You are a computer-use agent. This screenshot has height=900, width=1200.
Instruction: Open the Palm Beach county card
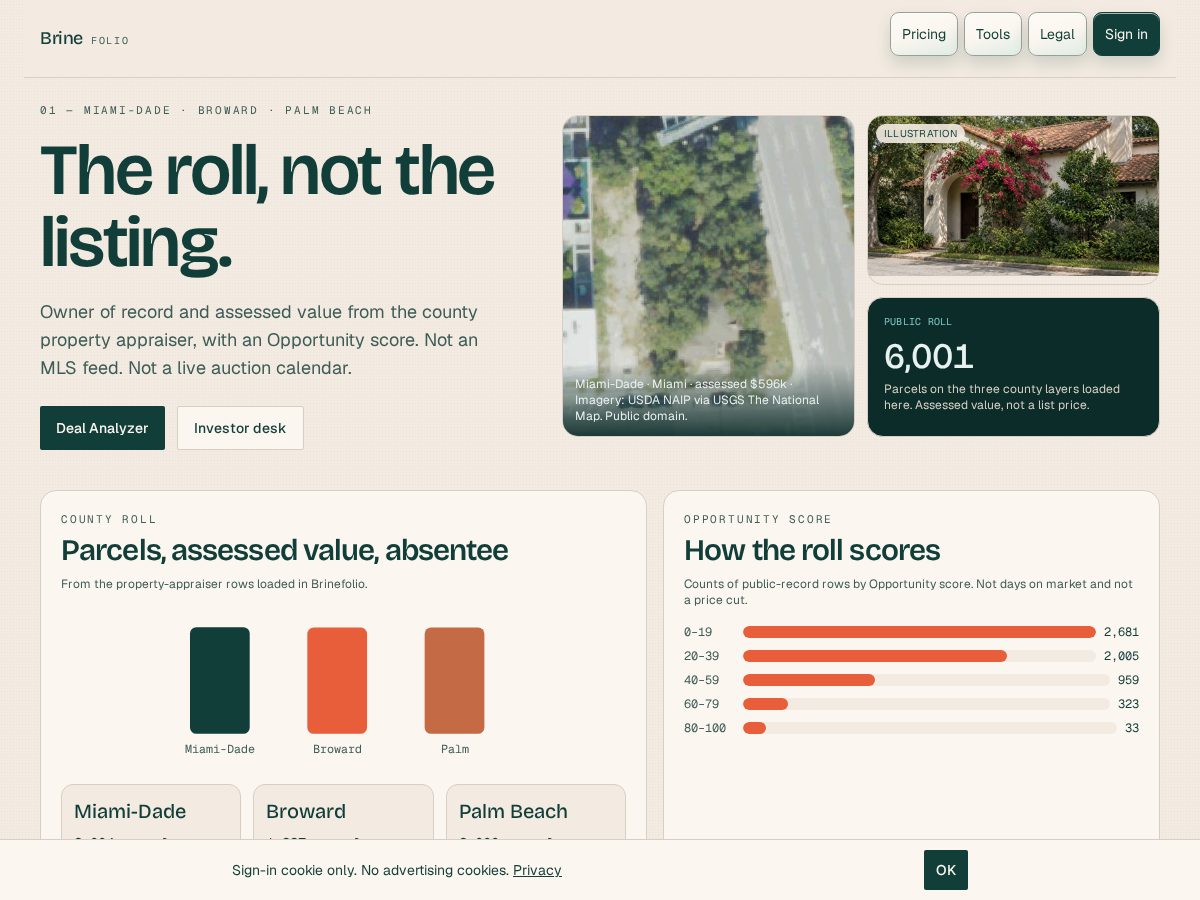(x=536, y=812)
